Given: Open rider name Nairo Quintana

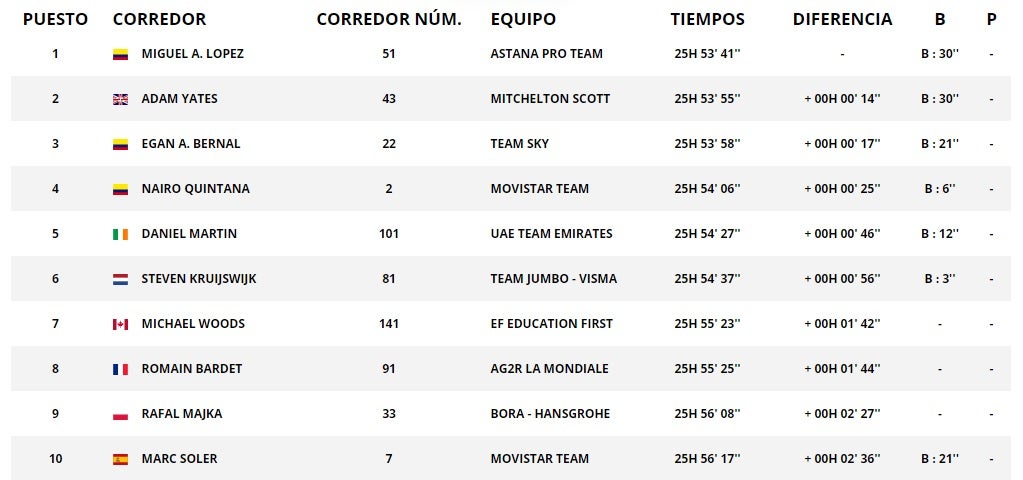Looking at the screenshot, I should pyautogui.click(x=195, y=189).
